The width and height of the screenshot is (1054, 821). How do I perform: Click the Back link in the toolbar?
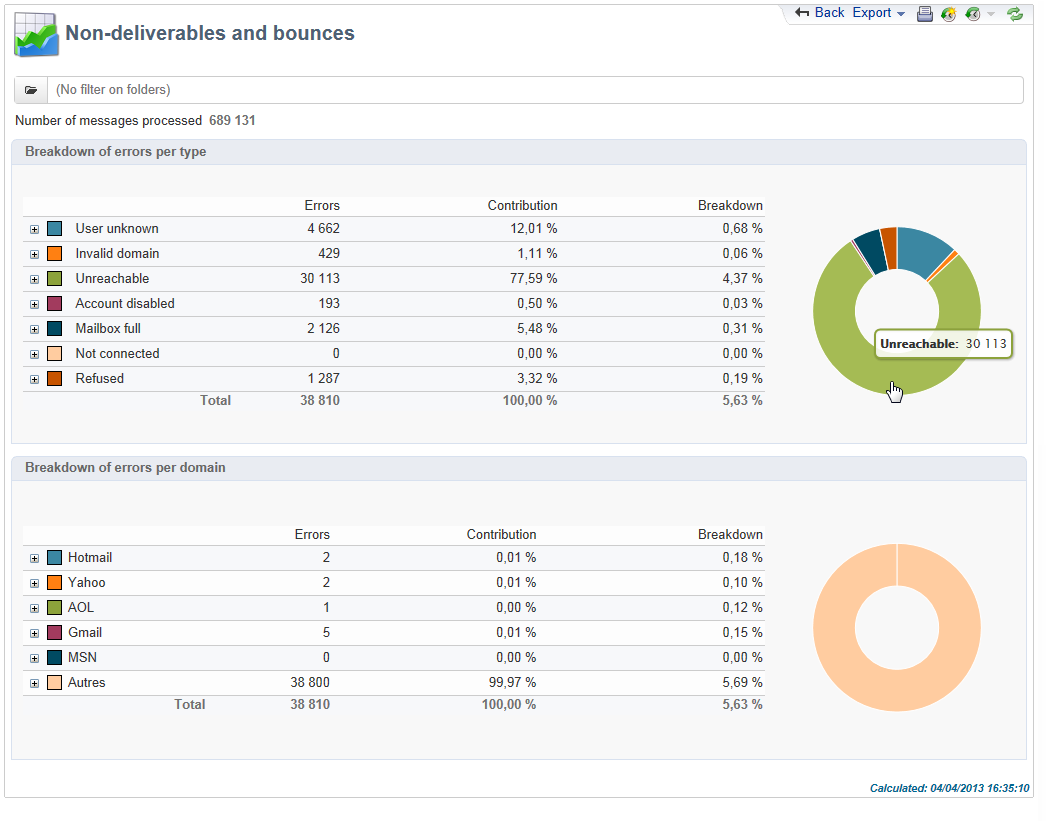tap(820, 13)
